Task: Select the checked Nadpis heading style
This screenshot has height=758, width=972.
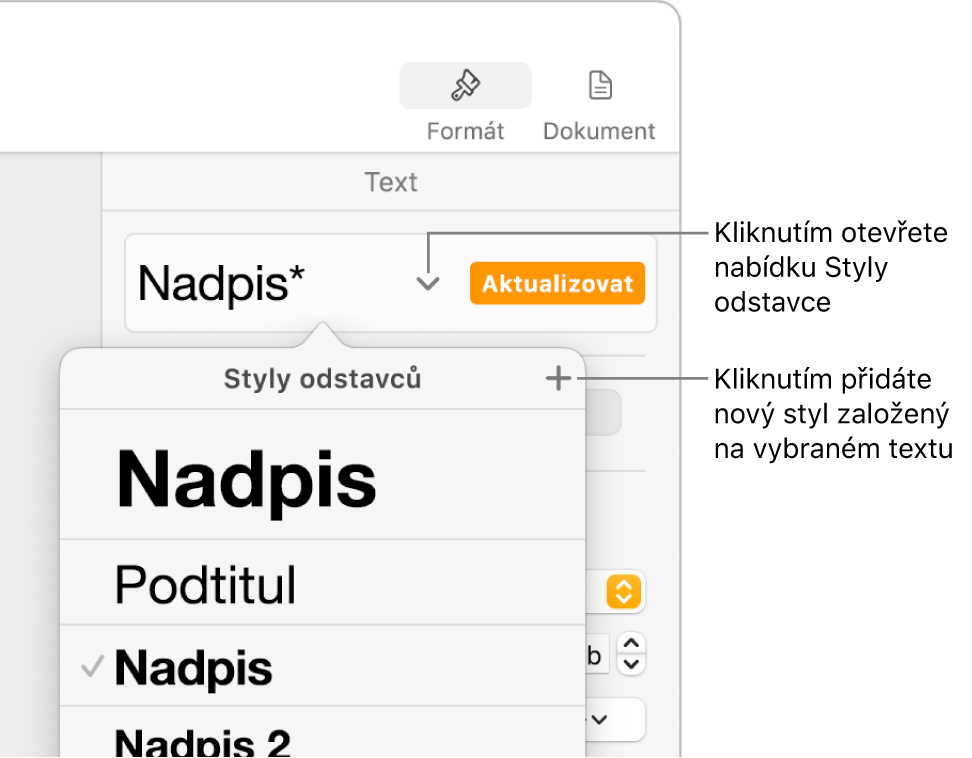Action: [322, 666]
